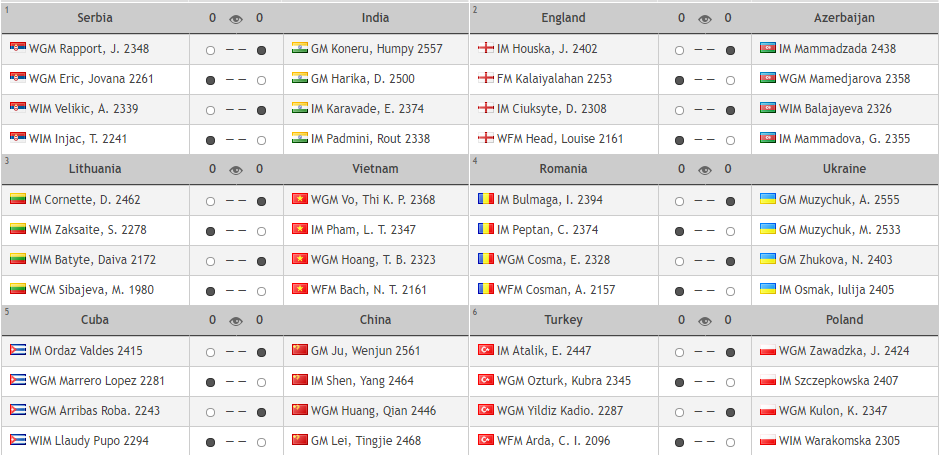The image size is (939, 455).
Task: Select IM Mammadzada 2438 from Azerbaijan
Action: (x=837, y=49)
